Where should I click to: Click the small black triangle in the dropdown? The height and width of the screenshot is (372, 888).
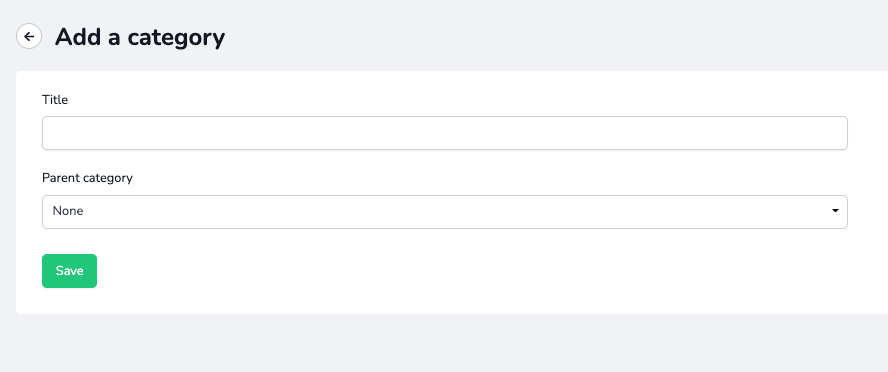835,211
